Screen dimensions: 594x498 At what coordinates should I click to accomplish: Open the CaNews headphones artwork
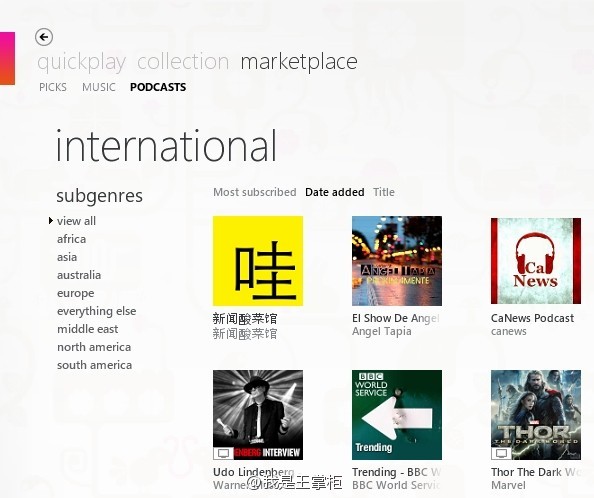(536, 261)
